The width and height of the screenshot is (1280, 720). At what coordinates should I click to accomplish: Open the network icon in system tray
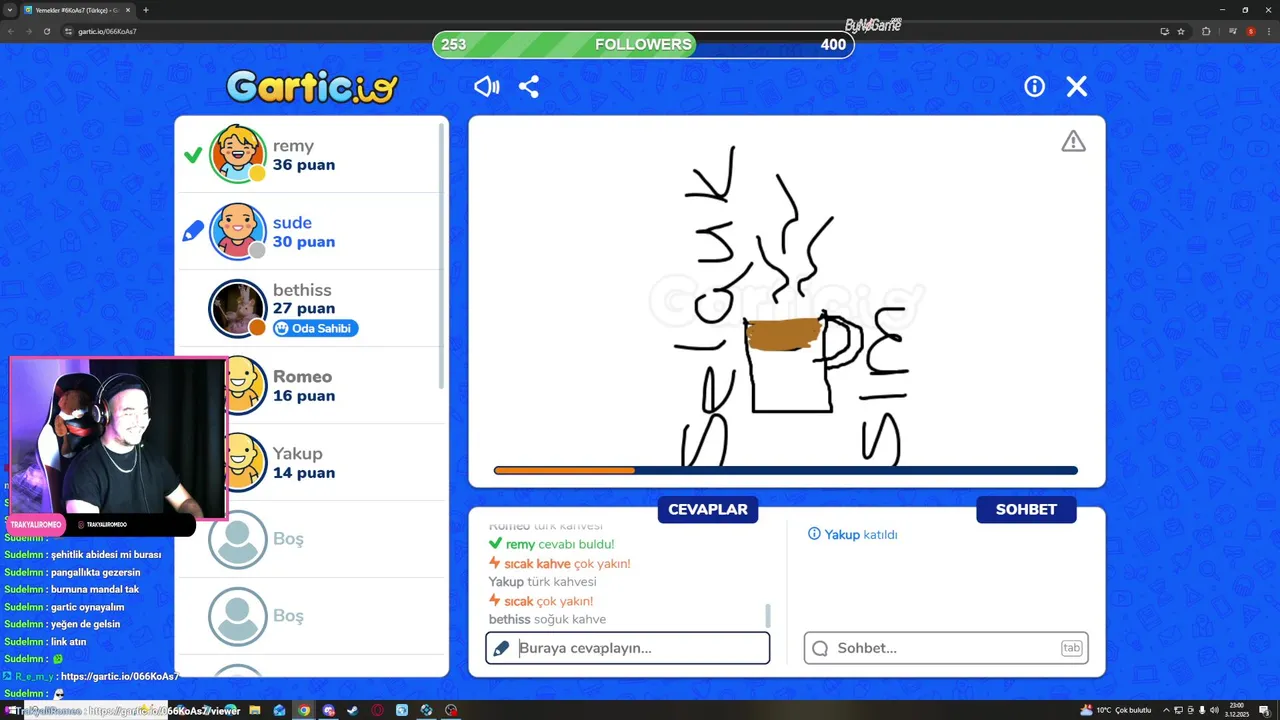[x=1178, y=710]
